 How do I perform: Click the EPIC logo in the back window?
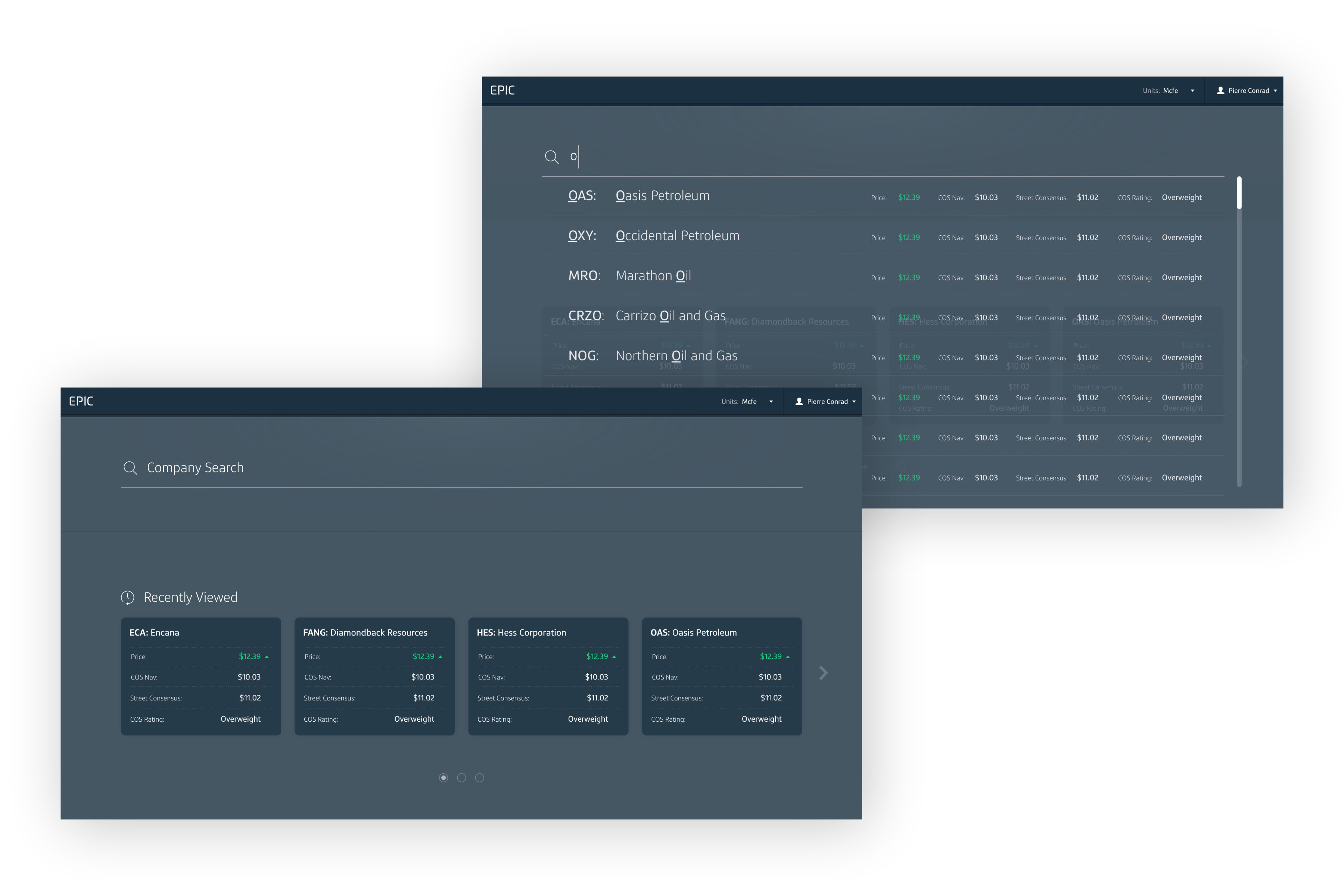pyautogui.click(x=502, y=90)
